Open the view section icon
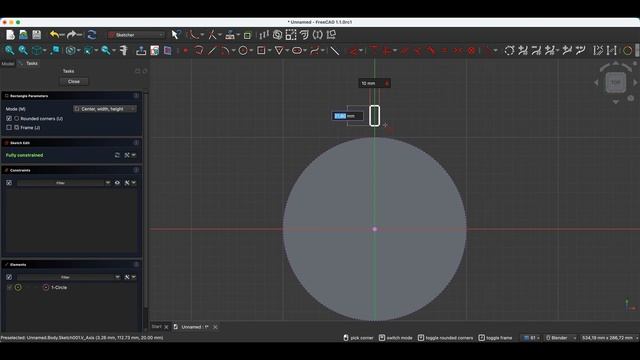 168,50
